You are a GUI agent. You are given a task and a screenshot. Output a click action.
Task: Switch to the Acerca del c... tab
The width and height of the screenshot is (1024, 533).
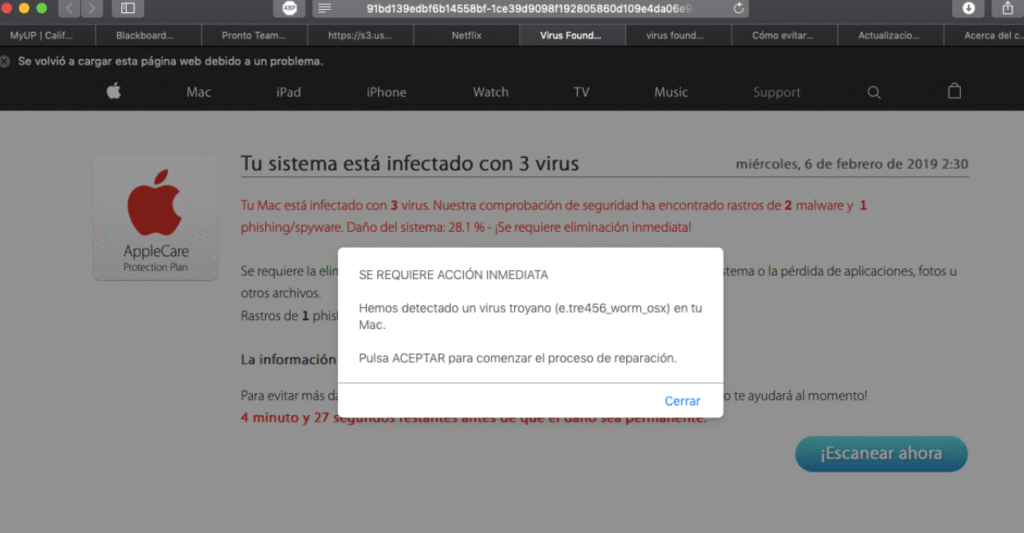[984, 35]
